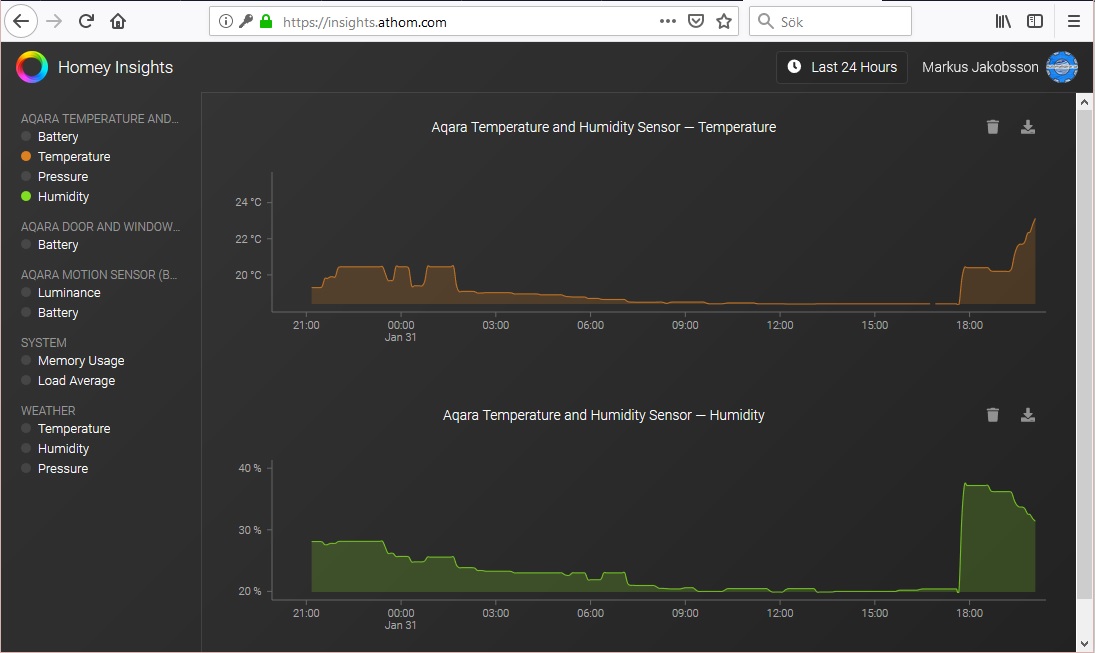Toggle Aqara Door and Window Battery log
This screenshot has width=1095, height=653.
pos(58,245)
